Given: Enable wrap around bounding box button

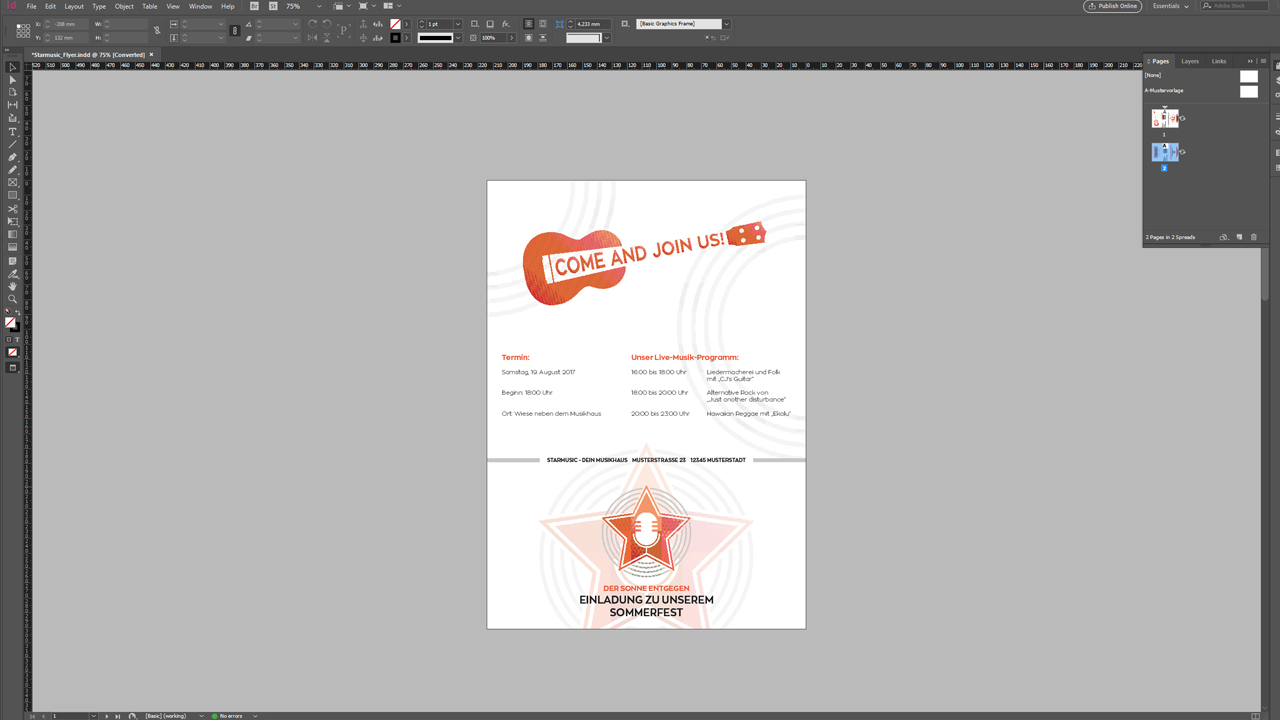Looking at the screenshot, I should pyautogui.click(x=542, y=23).
